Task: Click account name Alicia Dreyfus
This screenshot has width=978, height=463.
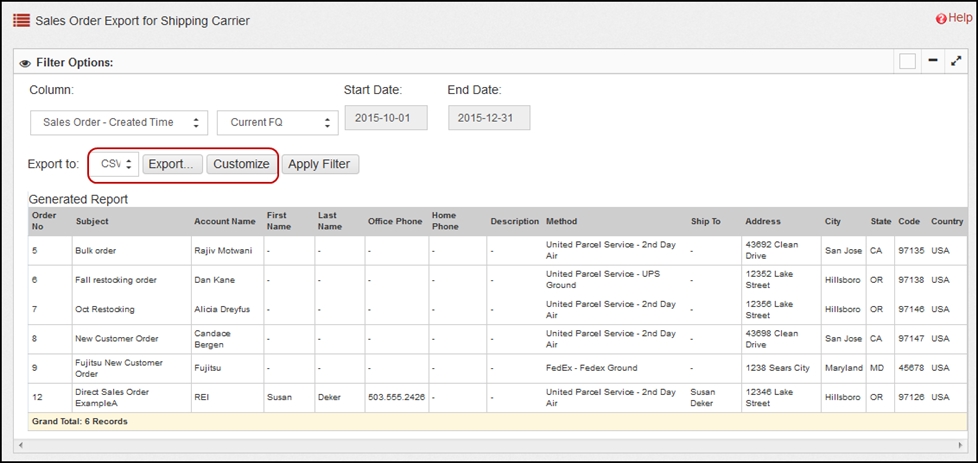Action: [x=221, y=309]
